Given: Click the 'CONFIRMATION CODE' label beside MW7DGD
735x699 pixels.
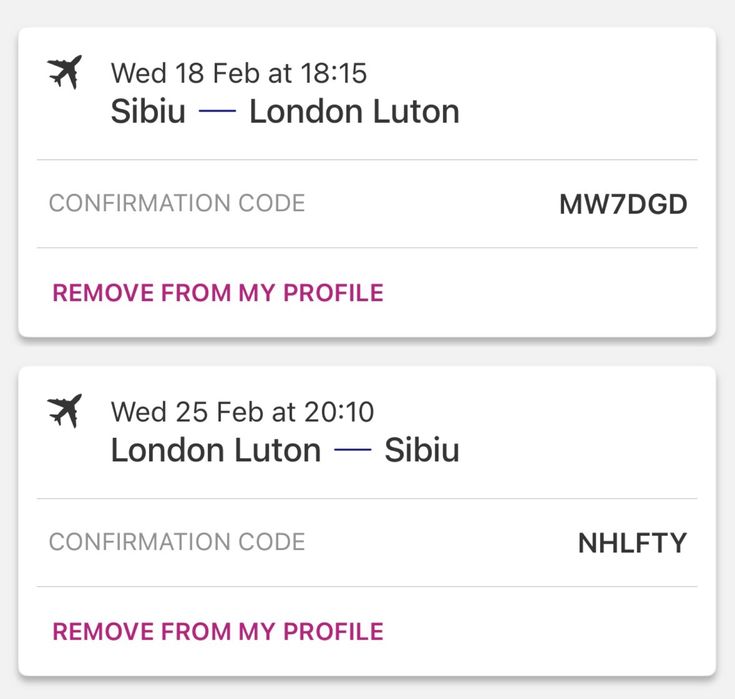Looking at the screenshot, I should (177, 204).
